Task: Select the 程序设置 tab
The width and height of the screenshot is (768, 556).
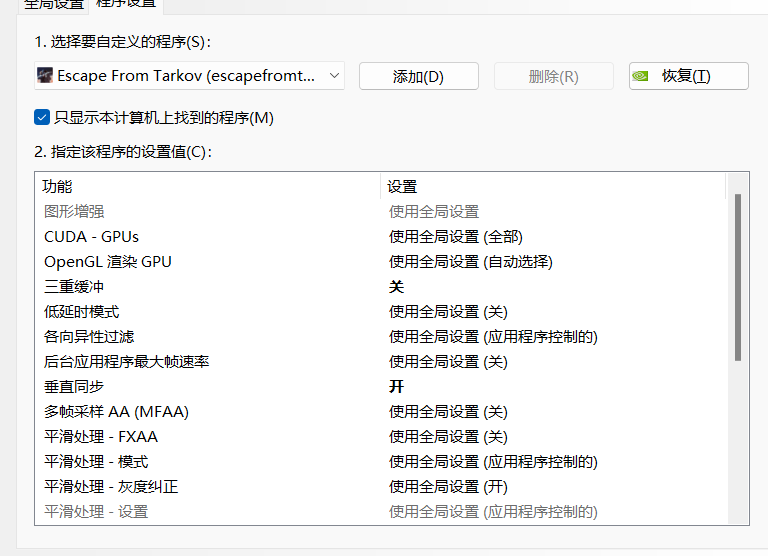Action: click(125, 4)
